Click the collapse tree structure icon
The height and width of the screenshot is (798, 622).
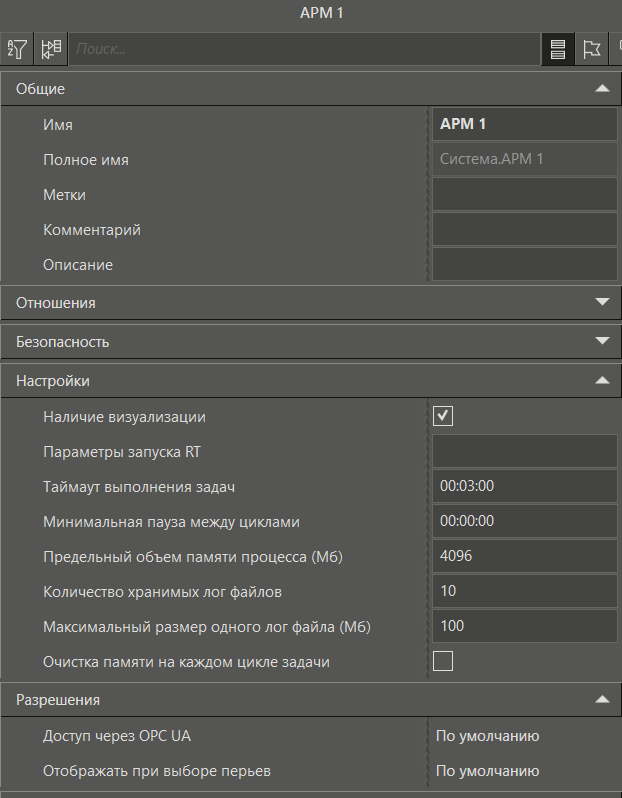51,49
